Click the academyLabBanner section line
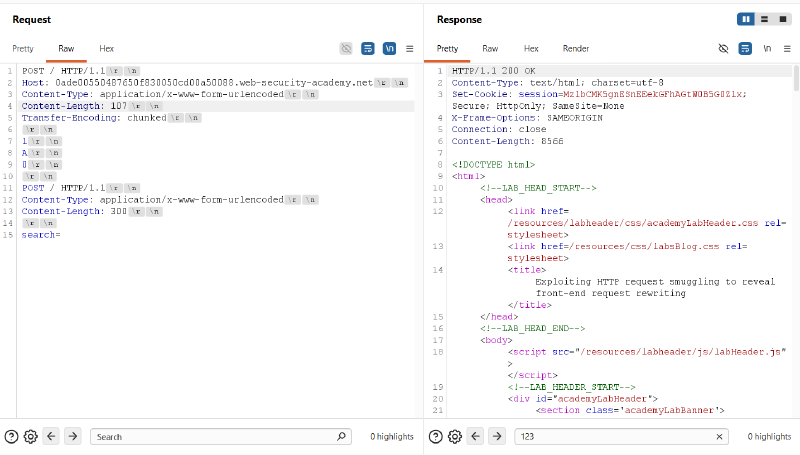 tap(630, 410)
